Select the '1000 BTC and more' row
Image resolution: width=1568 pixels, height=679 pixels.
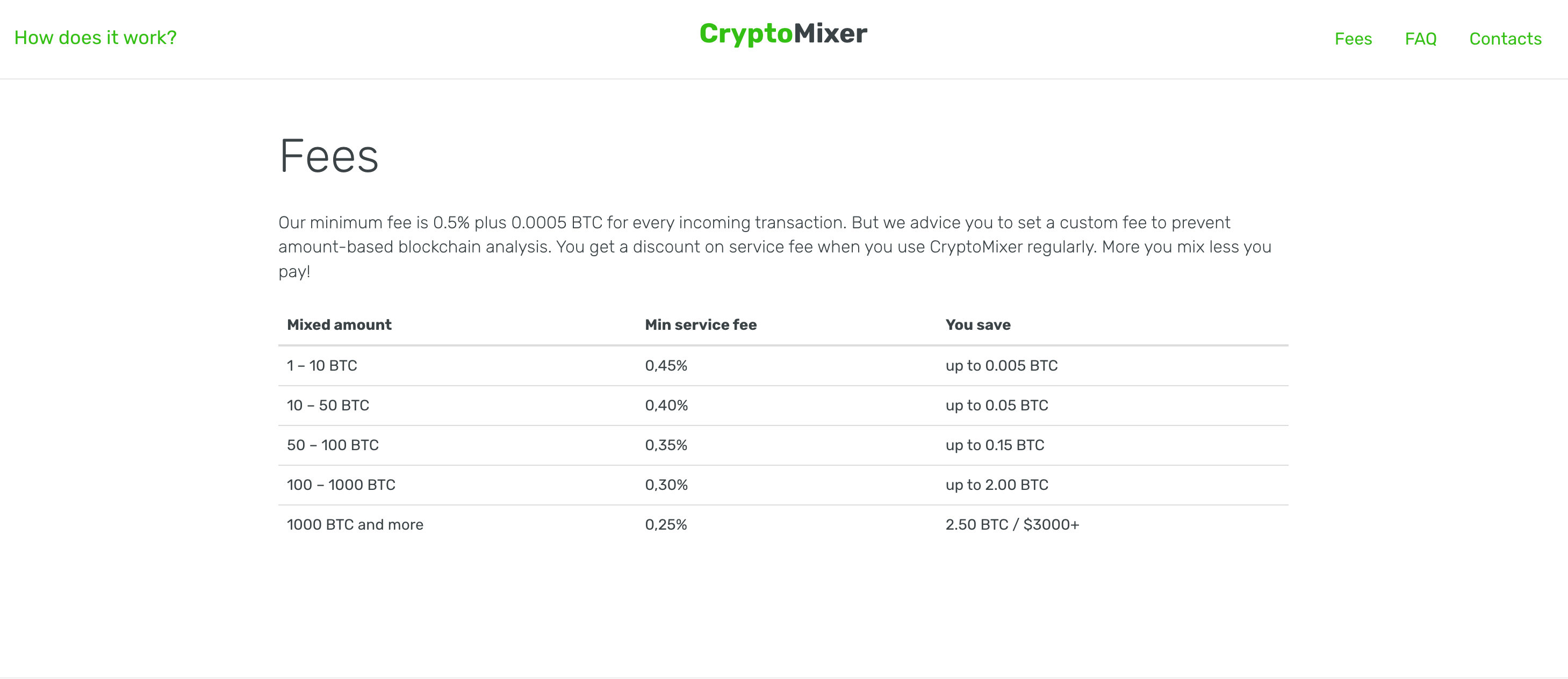point(355,524)
